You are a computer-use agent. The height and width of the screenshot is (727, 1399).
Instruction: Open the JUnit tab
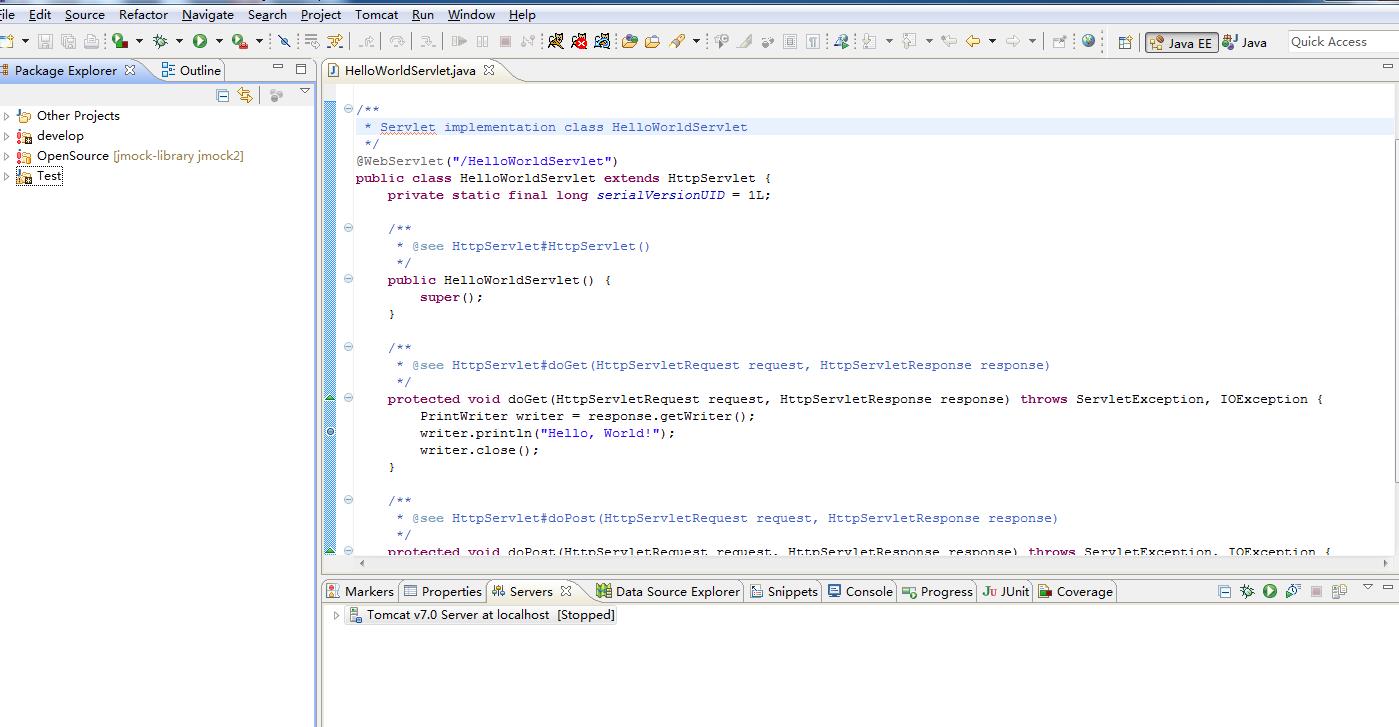[x=1005, y=591]
